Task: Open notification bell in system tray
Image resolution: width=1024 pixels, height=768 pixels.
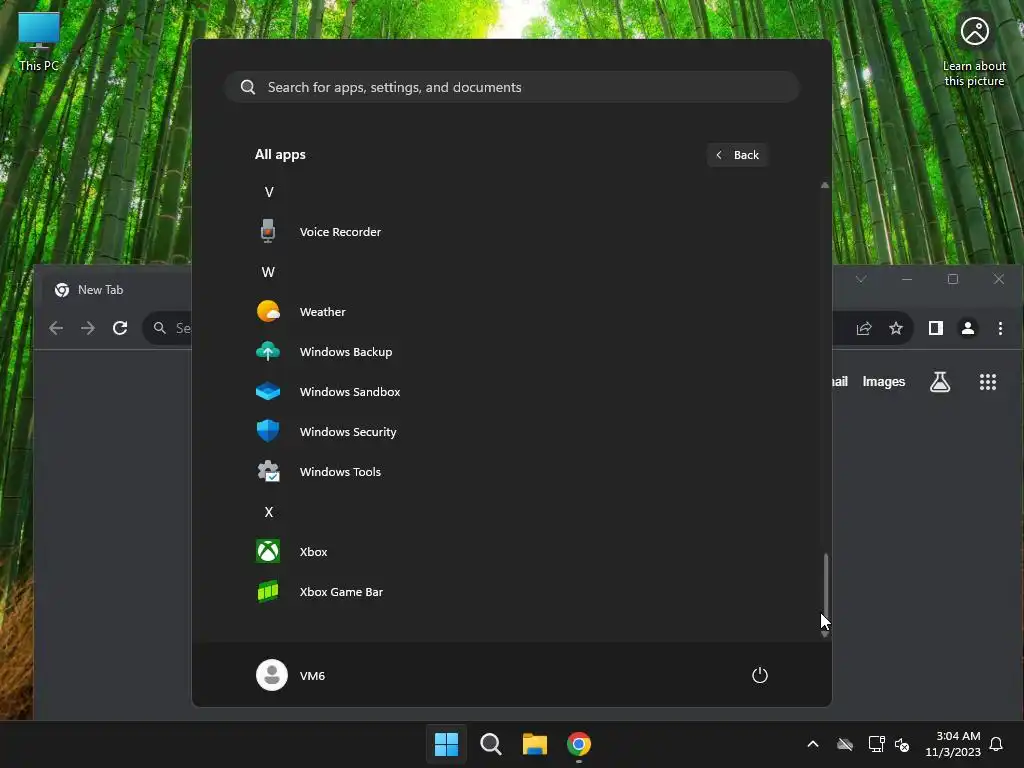Action: [x=996, y=744]
